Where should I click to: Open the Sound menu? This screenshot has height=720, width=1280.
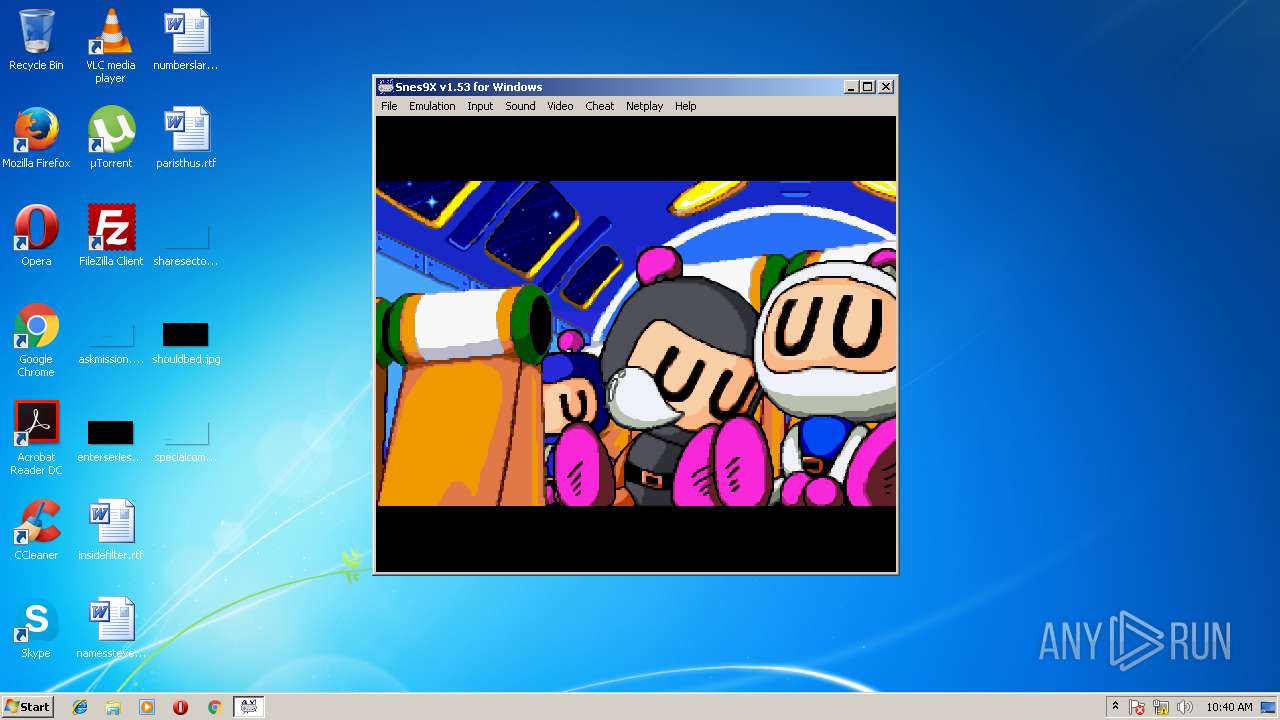[x=520, y=106]
